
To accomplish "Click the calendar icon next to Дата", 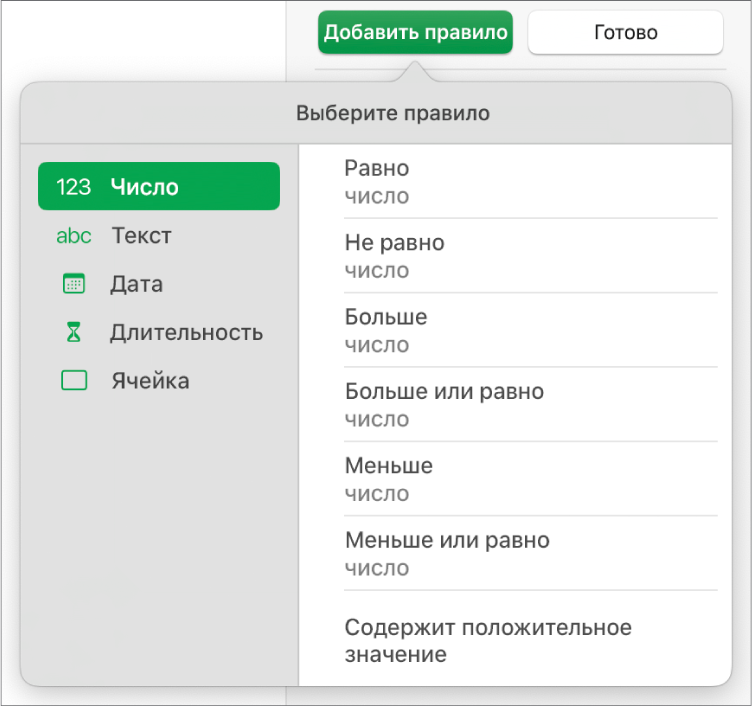I will [x=73, y=283].
